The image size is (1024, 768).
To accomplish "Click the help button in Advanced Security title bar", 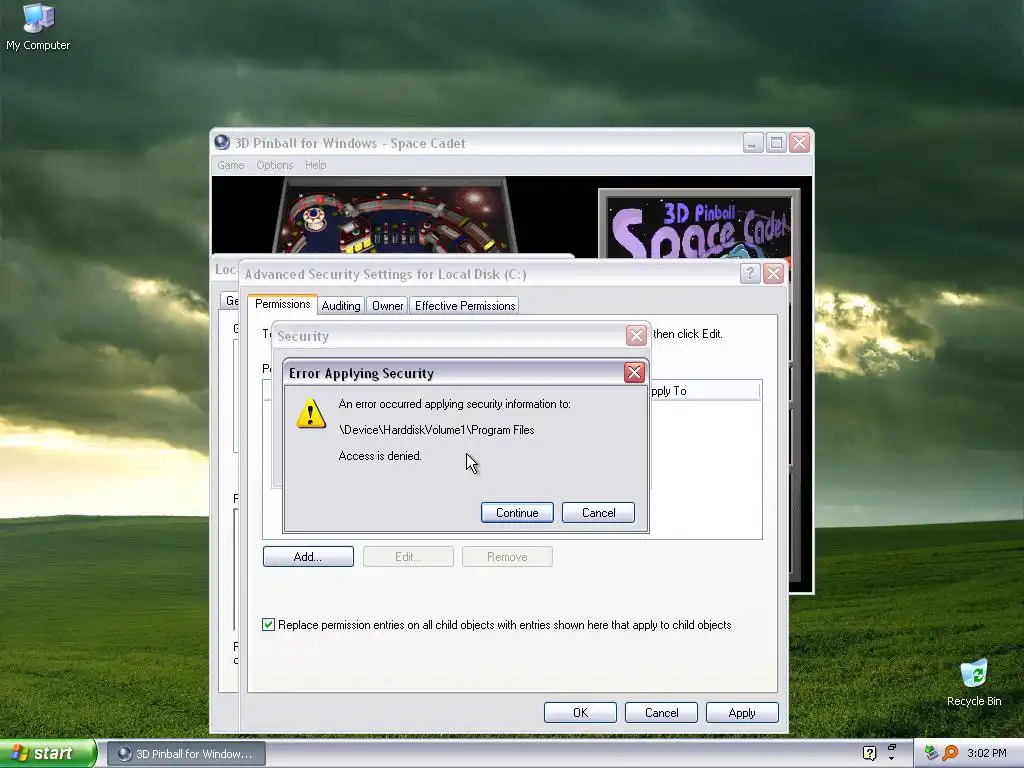I will point(750,274).
